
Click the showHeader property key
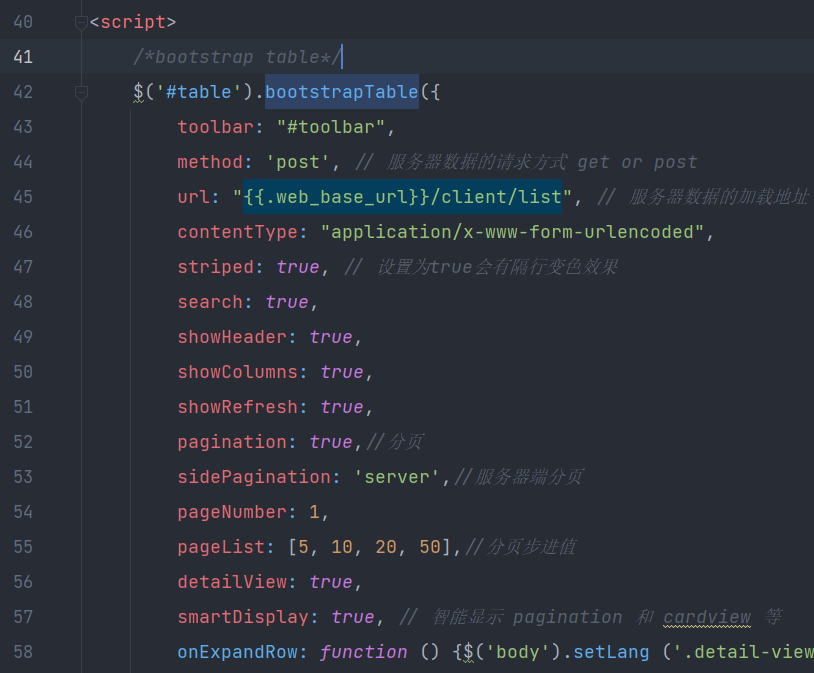tap(232, 337)
